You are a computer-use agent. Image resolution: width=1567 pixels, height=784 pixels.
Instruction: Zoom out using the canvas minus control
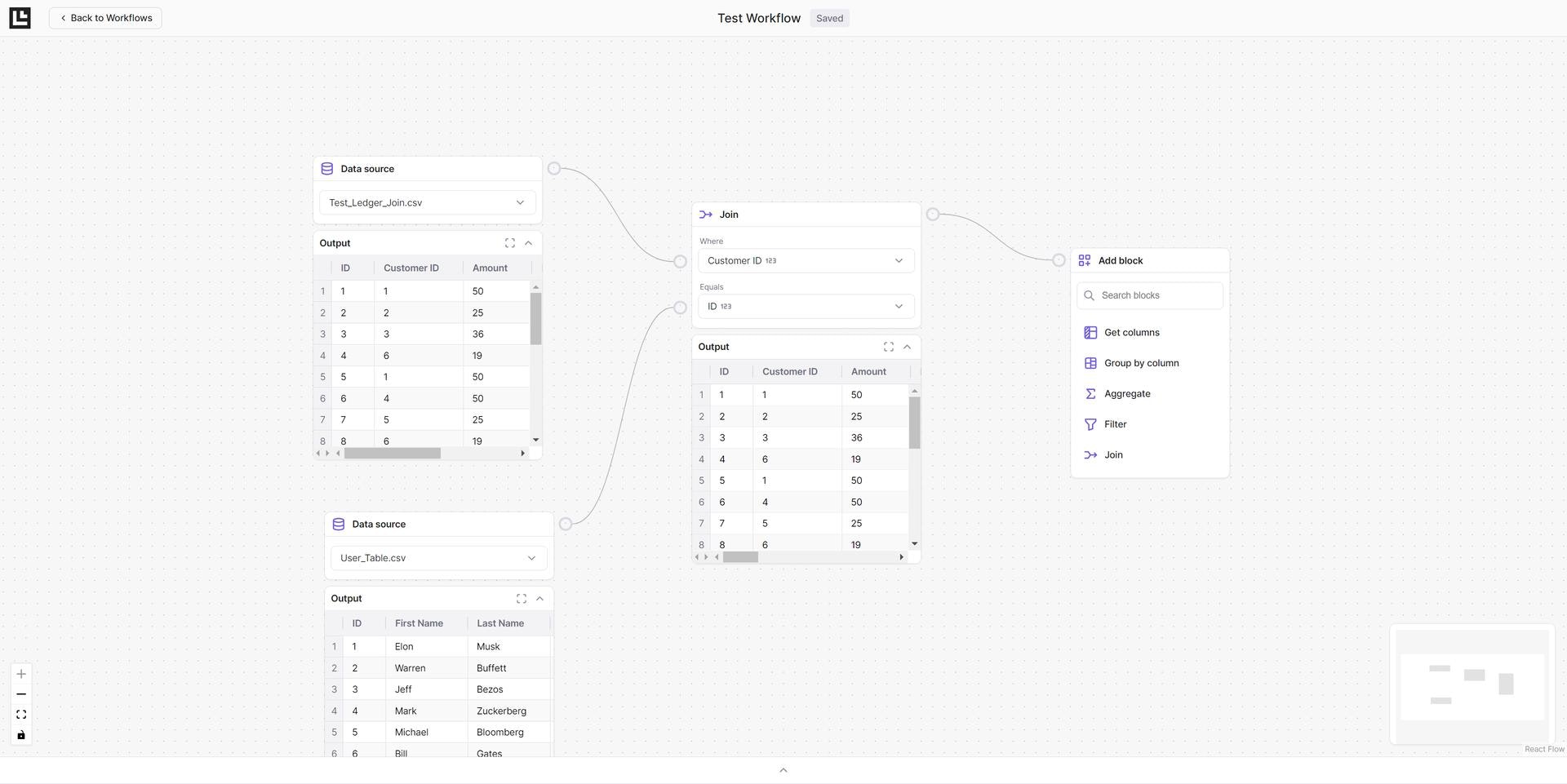click(x=21, y=694)
